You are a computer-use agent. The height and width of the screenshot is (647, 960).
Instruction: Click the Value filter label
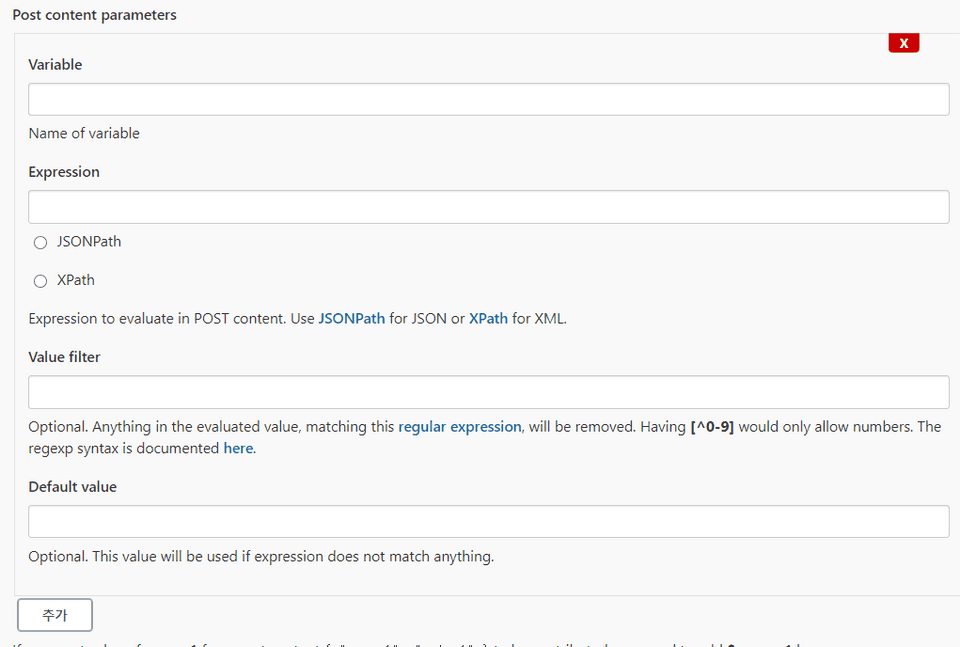point(64,357)
